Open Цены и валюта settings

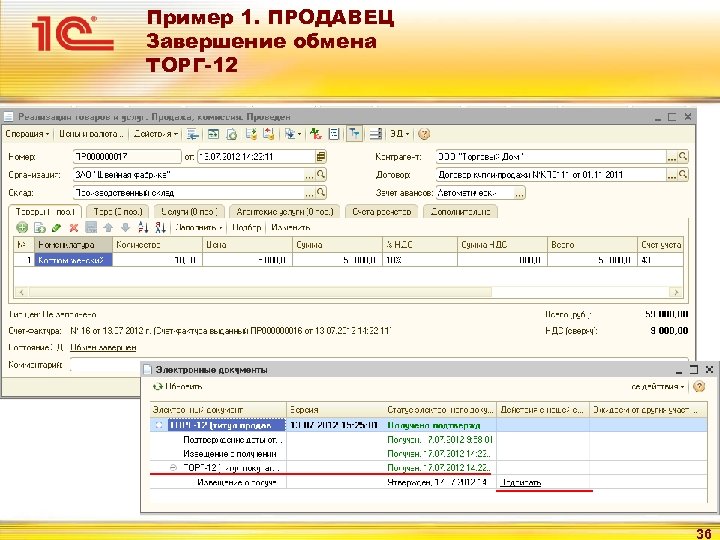click(x=91, y=134)
